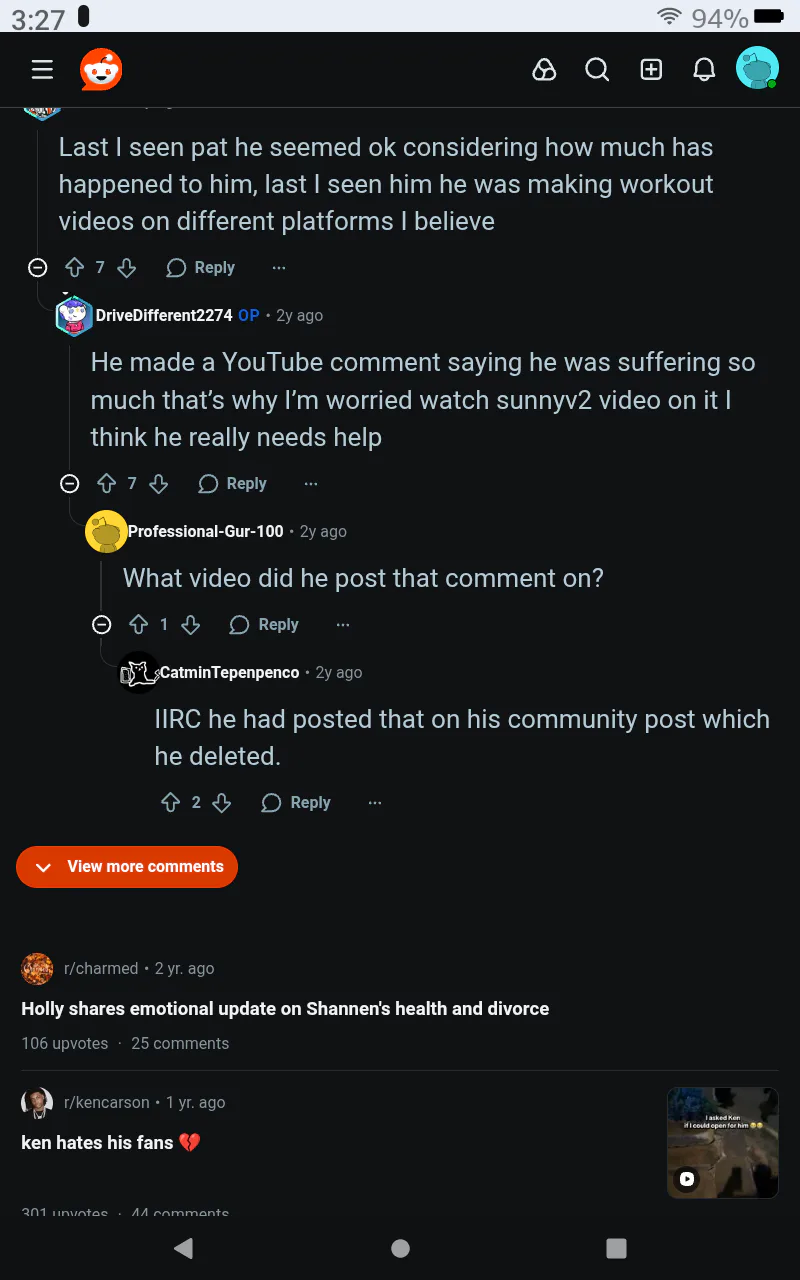The width and height of the screenshot is (800, 1280).
Task: Open the Reddit Answers icon in header
Action: (544, 69)
